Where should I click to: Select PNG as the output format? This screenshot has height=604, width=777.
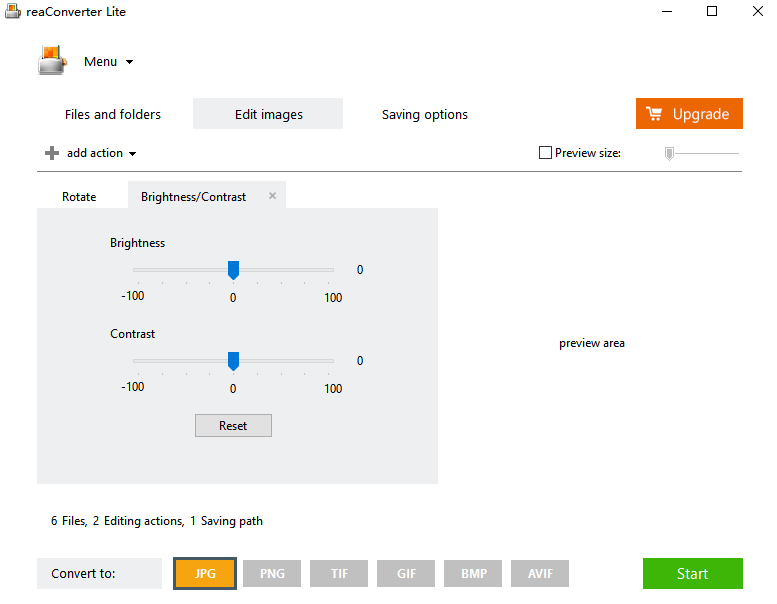pyautogui.click(x=272, y=573)
